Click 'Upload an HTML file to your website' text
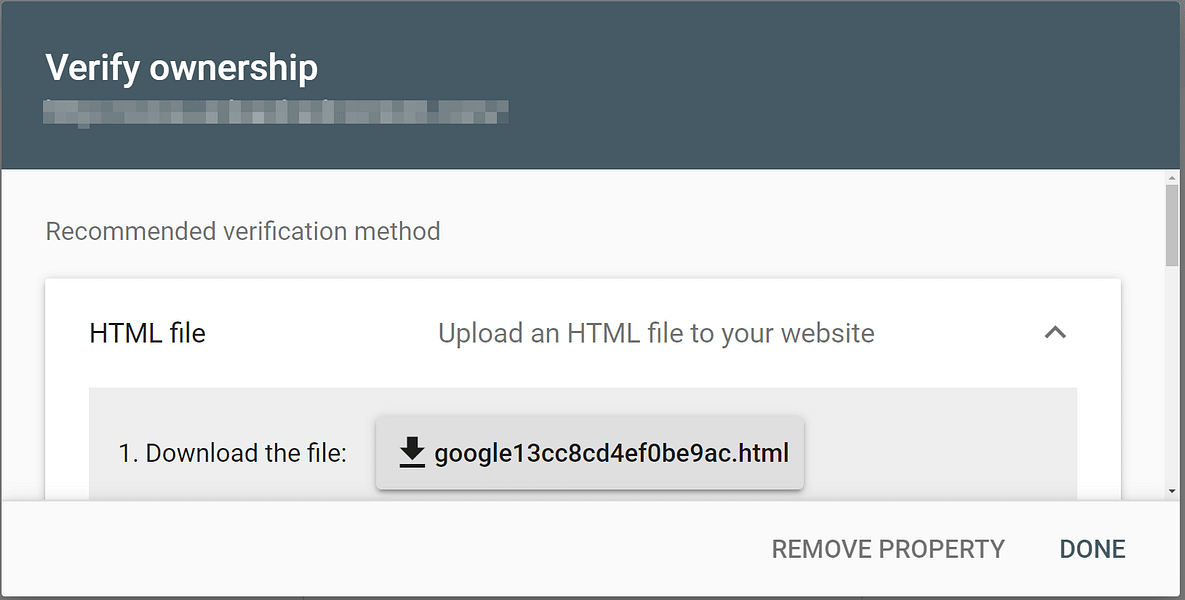This screenshot has height=600, width=1185. pyautogui.click(x=655, y=333)
